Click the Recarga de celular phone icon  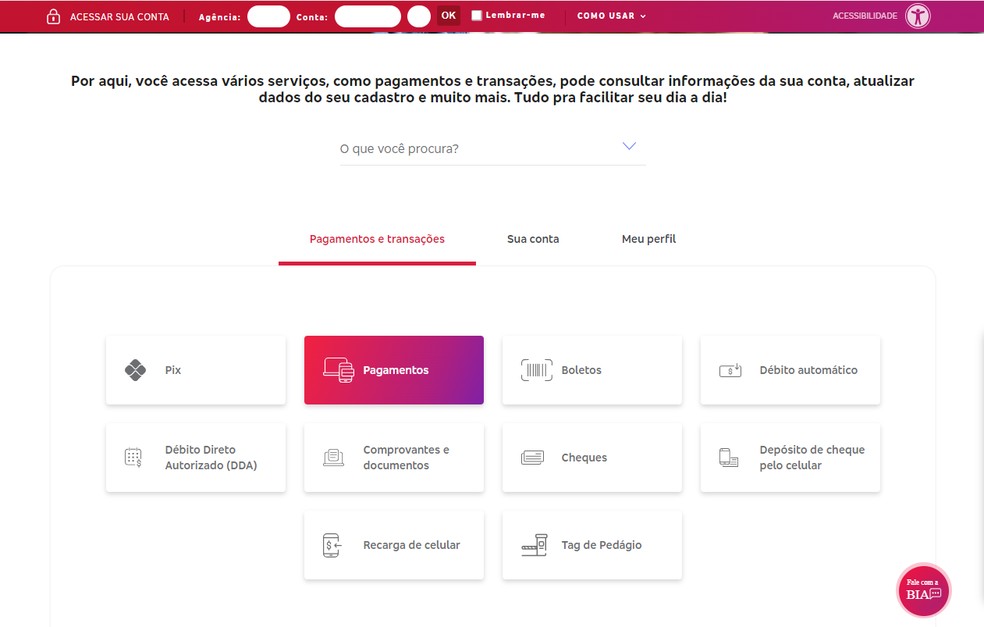(332, 545)
